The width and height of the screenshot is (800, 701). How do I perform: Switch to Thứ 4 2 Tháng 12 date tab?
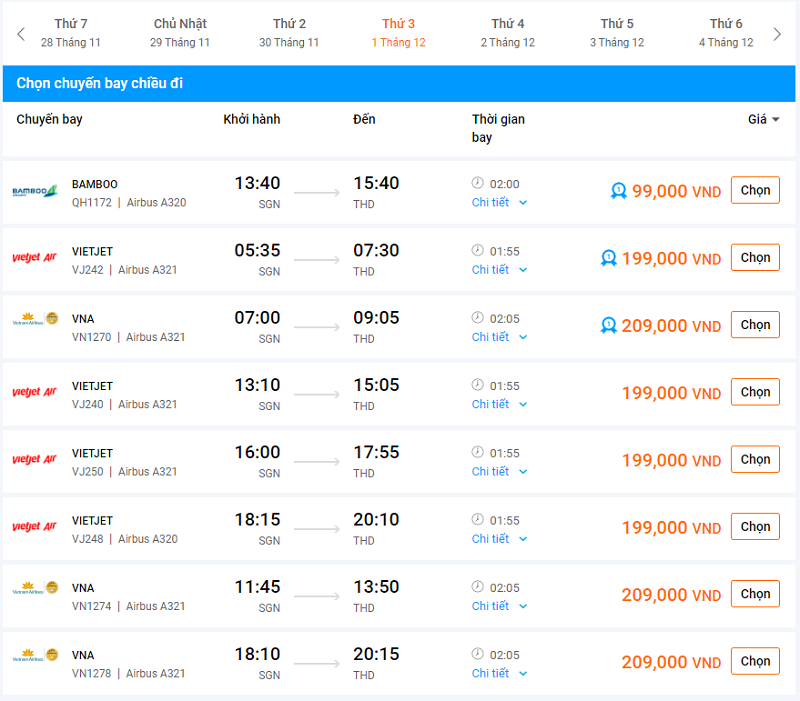[507, 33]
